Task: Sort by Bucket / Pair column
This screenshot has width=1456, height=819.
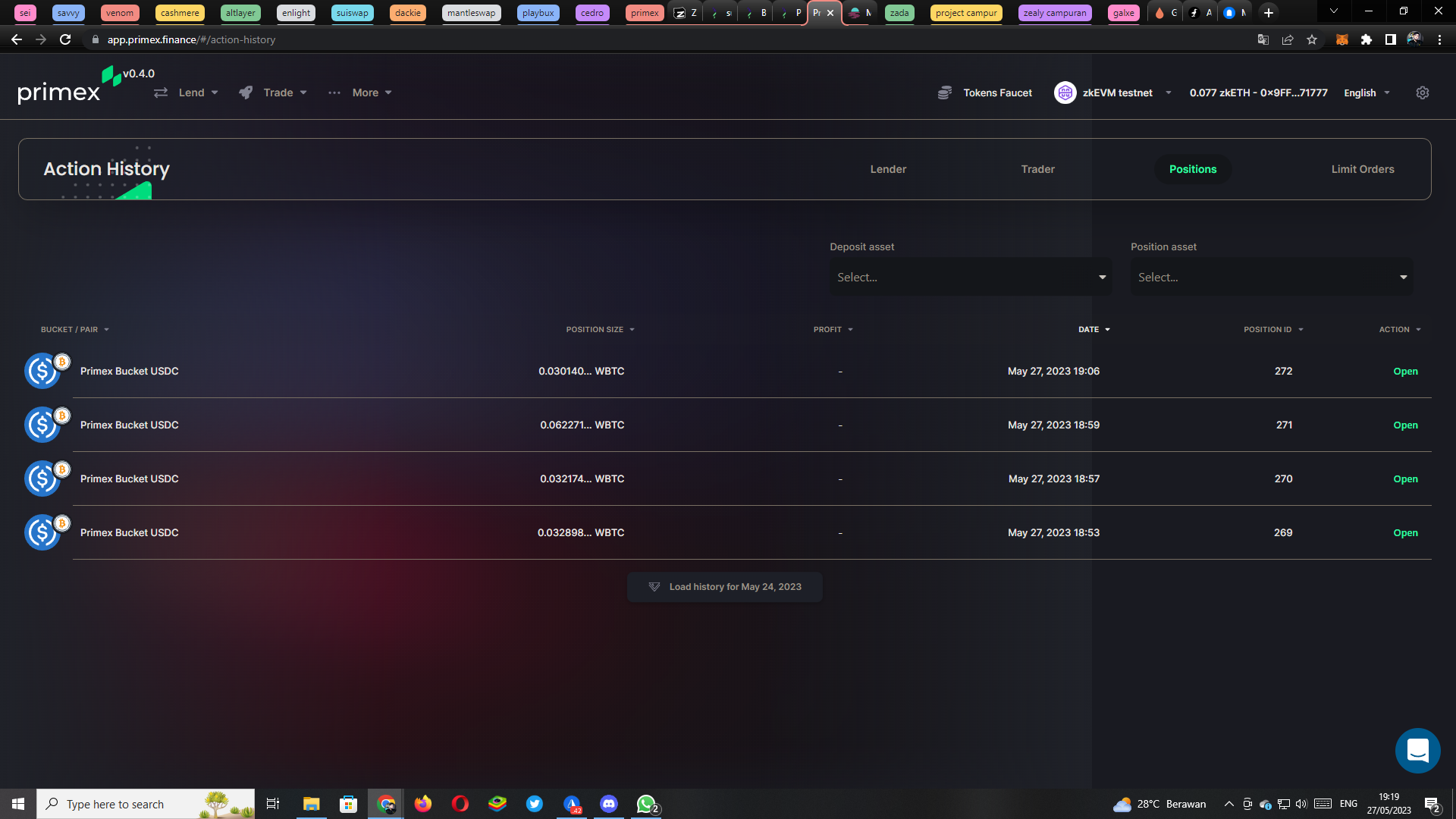Action: (x=75, y=330)
